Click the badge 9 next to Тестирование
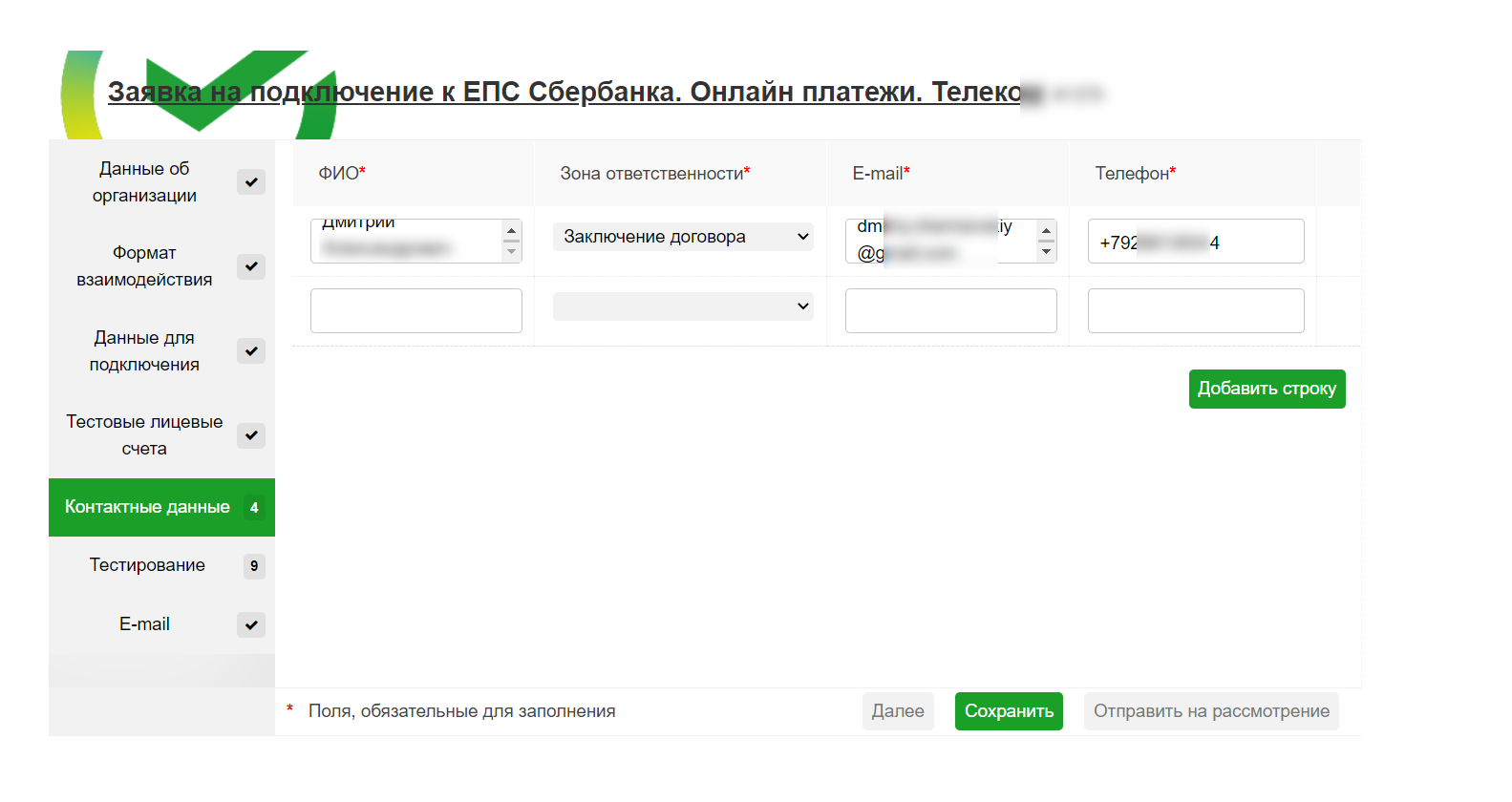The height and width of the screenshot is (802, 1512). click(x=254, y=566)
